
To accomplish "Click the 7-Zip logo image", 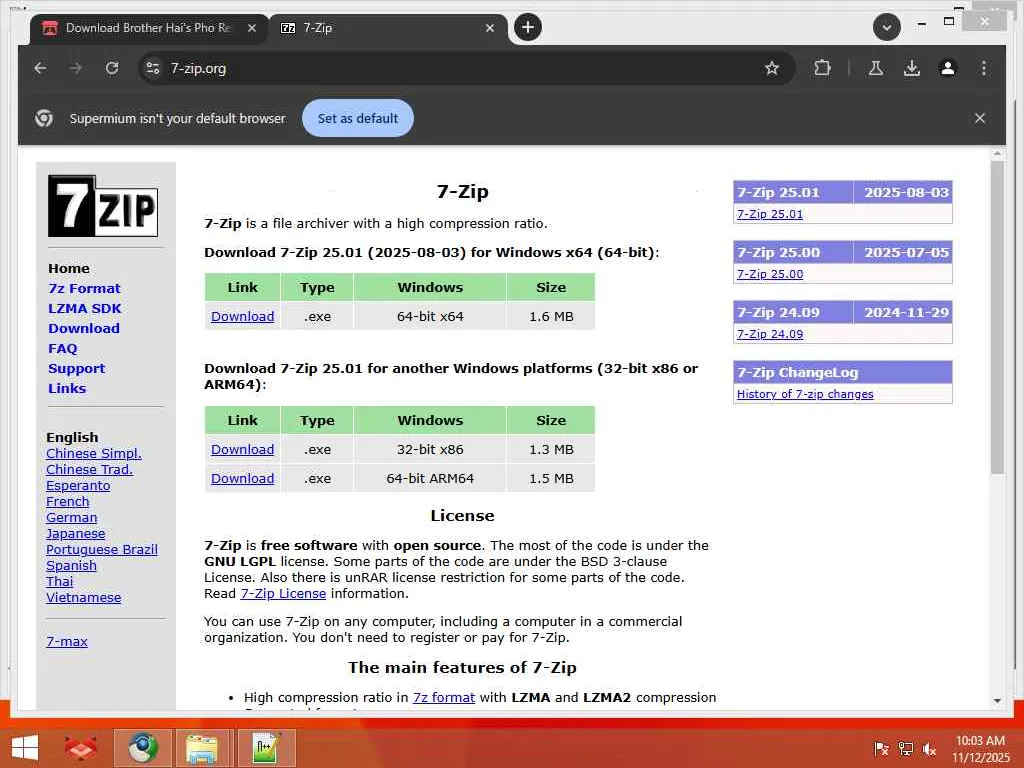I will point(103,206).
